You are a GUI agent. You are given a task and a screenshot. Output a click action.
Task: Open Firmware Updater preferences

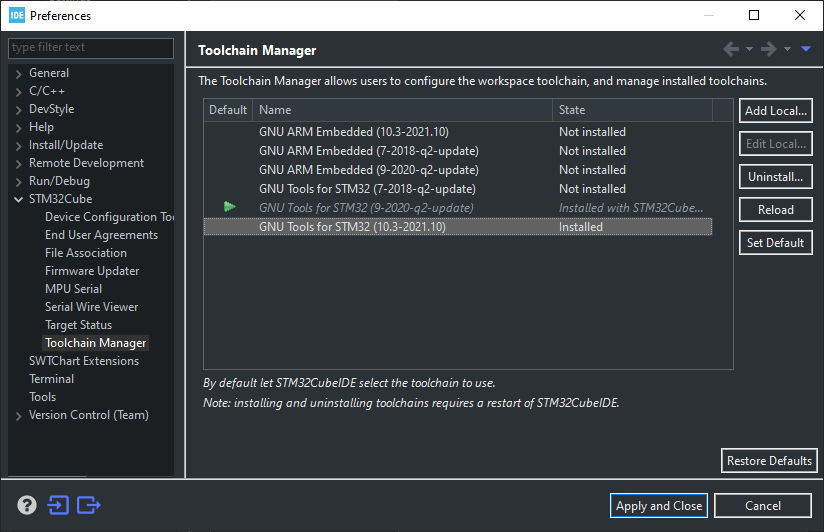92,271
